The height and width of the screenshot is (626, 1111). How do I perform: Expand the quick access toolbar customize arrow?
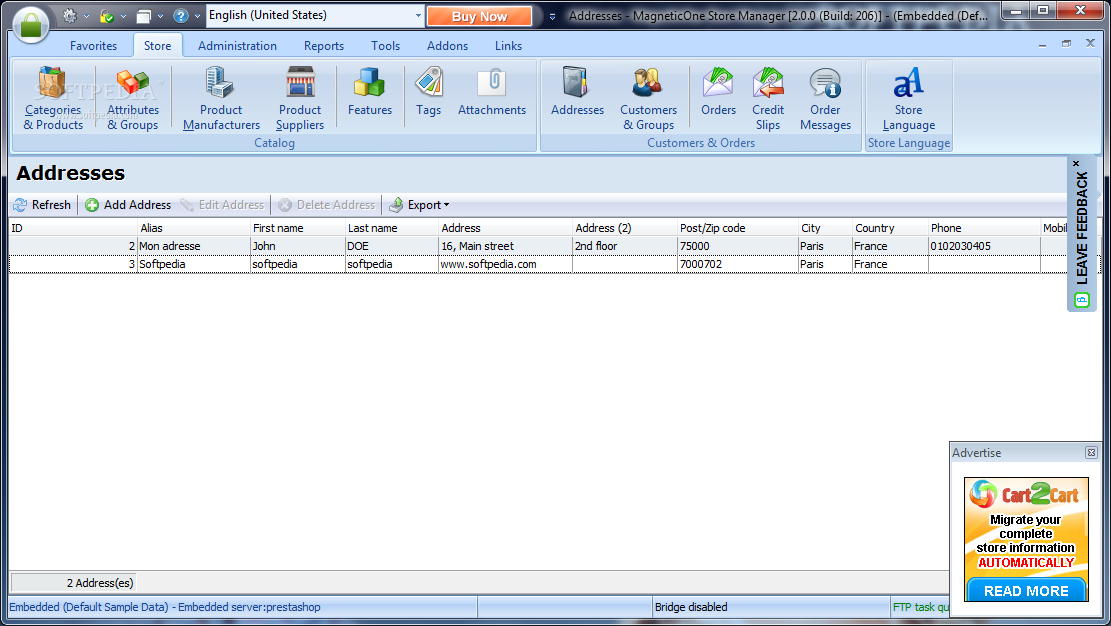(553, 16)
